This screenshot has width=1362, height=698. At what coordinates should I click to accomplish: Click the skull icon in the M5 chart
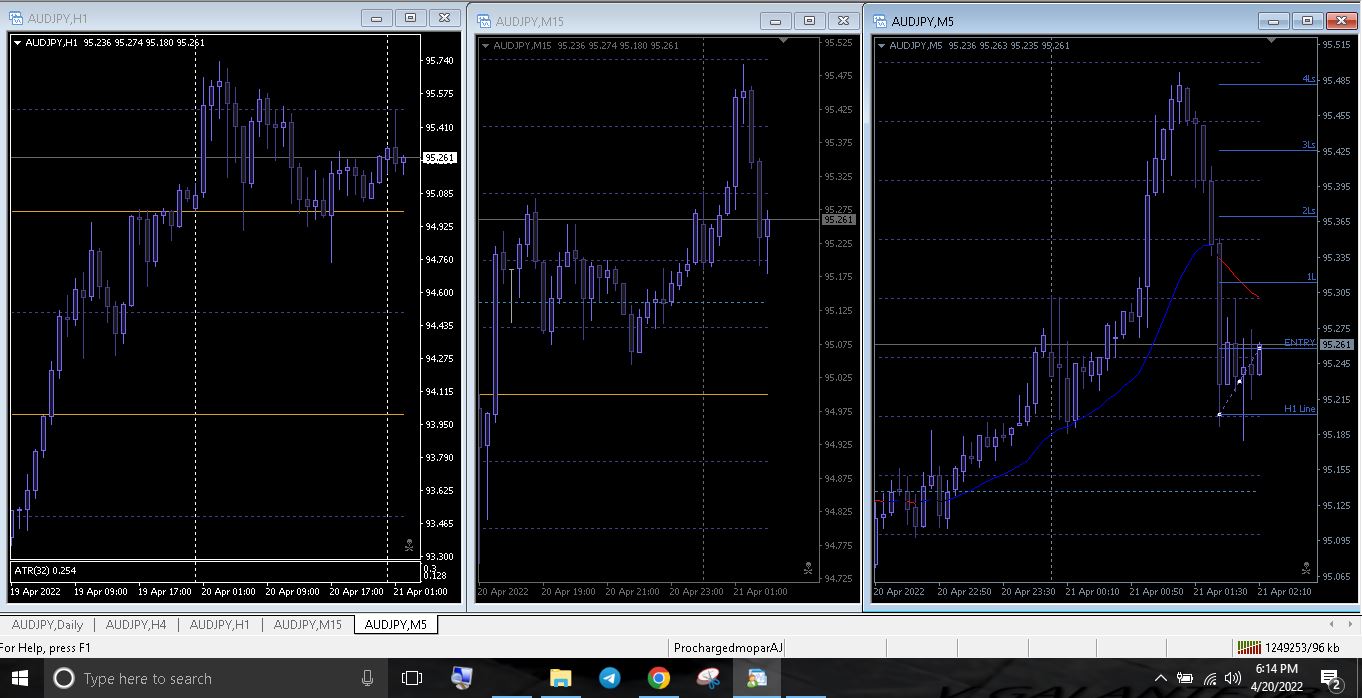point(1305,568)
